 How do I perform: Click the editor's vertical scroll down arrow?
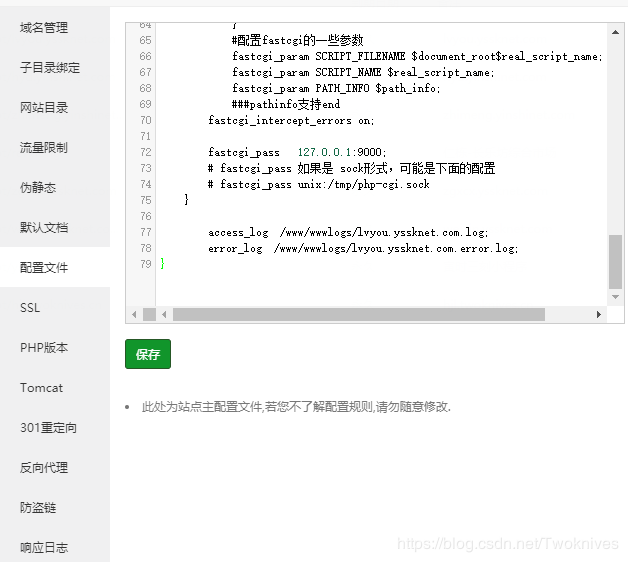[x=615, y=297]
